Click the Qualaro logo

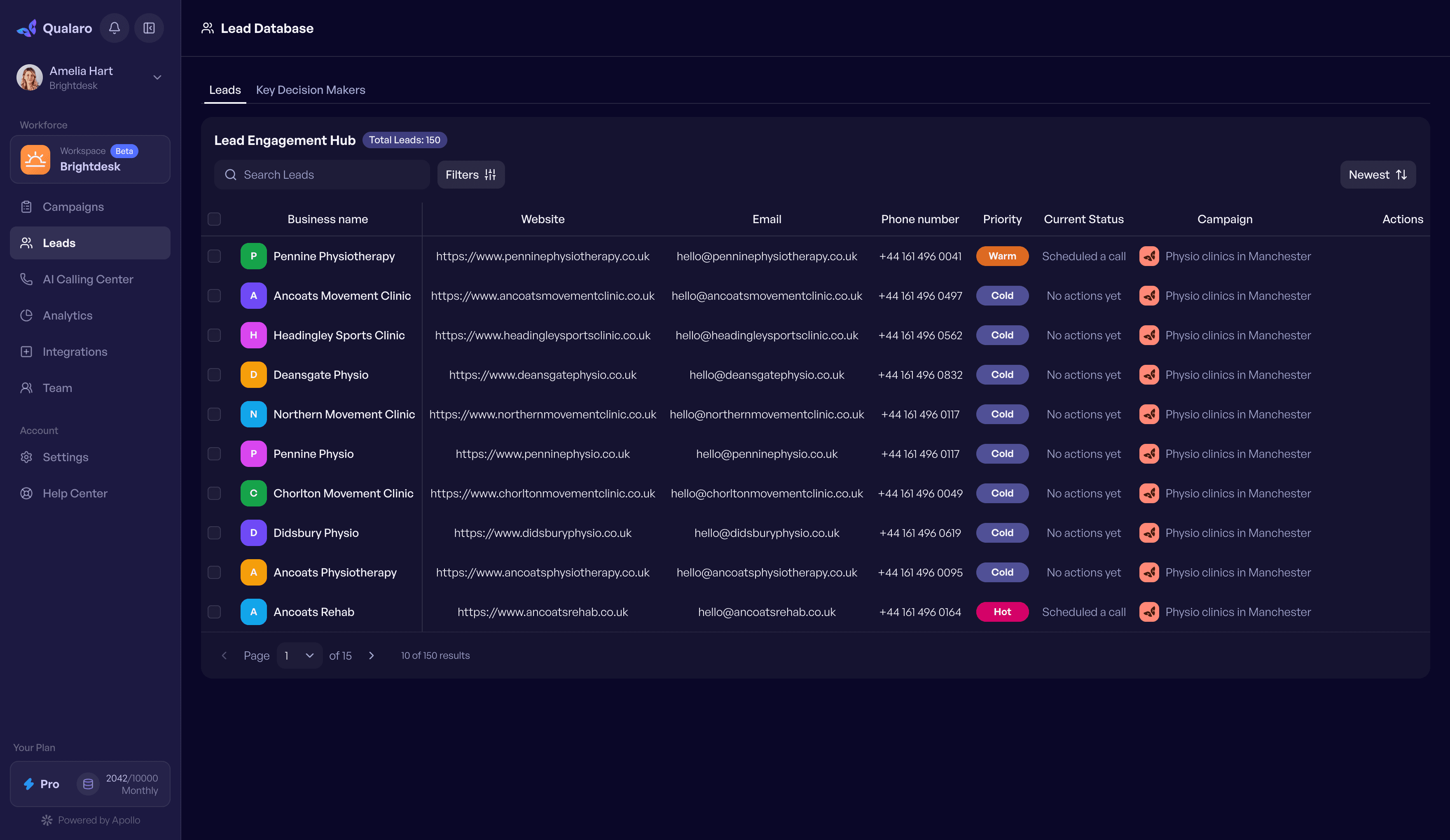pos(26,28)
